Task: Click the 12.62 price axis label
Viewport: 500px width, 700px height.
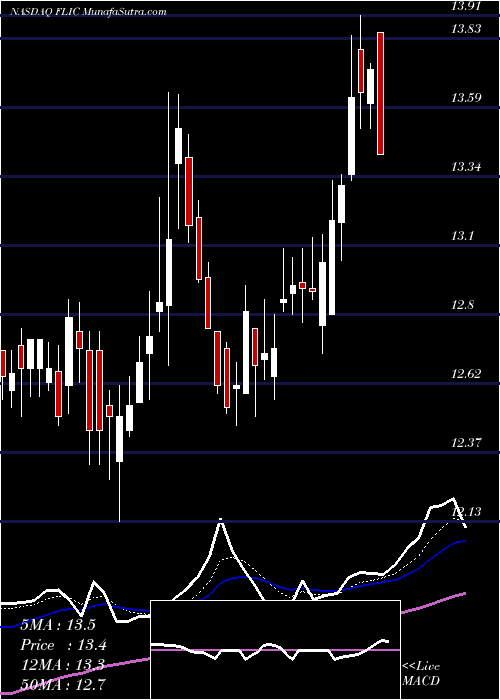Action: click(x=466, y=374)
